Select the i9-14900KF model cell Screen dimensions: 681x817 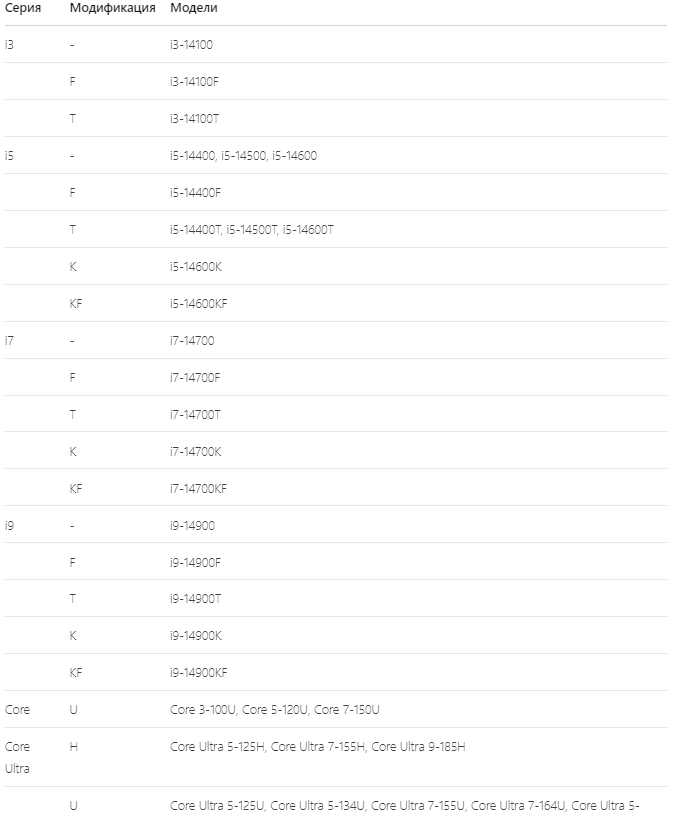[199, 673]
